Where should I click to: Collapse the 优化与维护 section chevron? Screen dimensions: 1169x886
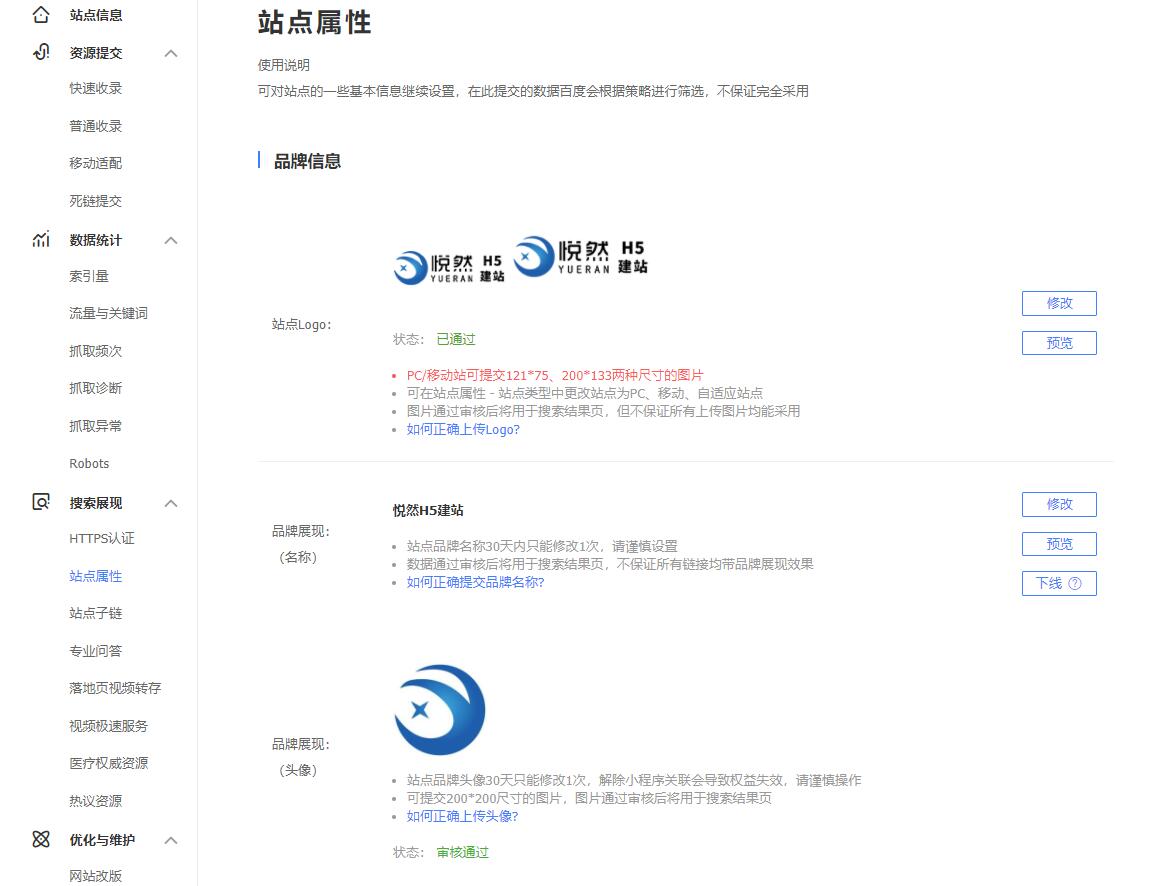(x=171, y=840)
